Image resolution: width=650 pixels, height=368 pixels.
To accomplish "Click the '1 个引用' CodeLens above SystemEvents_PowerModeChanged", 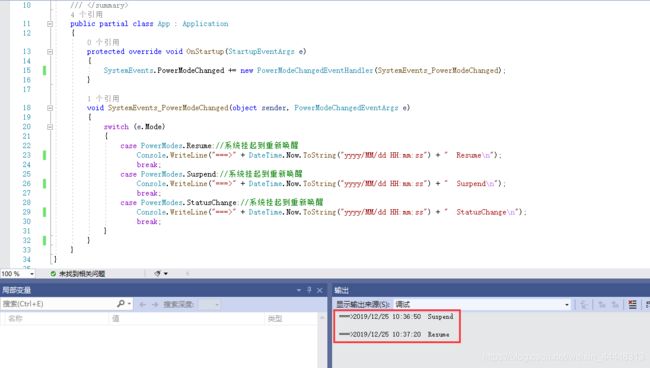I will 103,99.
